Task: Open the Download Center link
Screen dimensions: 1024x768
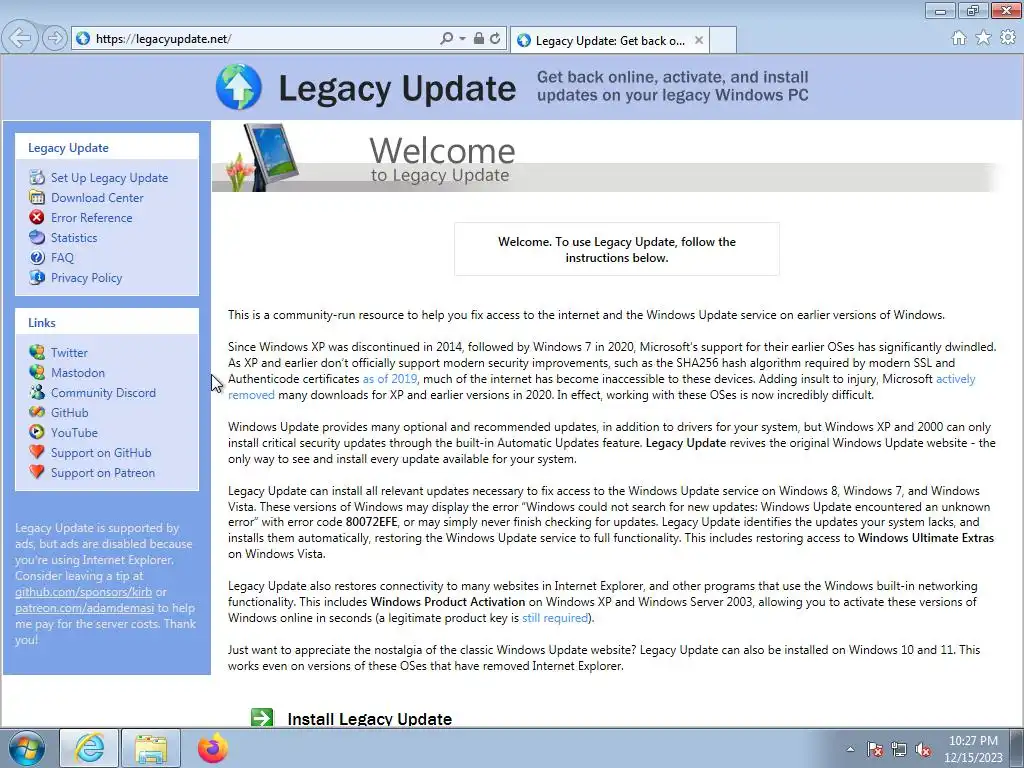Action: click(97, 198)
